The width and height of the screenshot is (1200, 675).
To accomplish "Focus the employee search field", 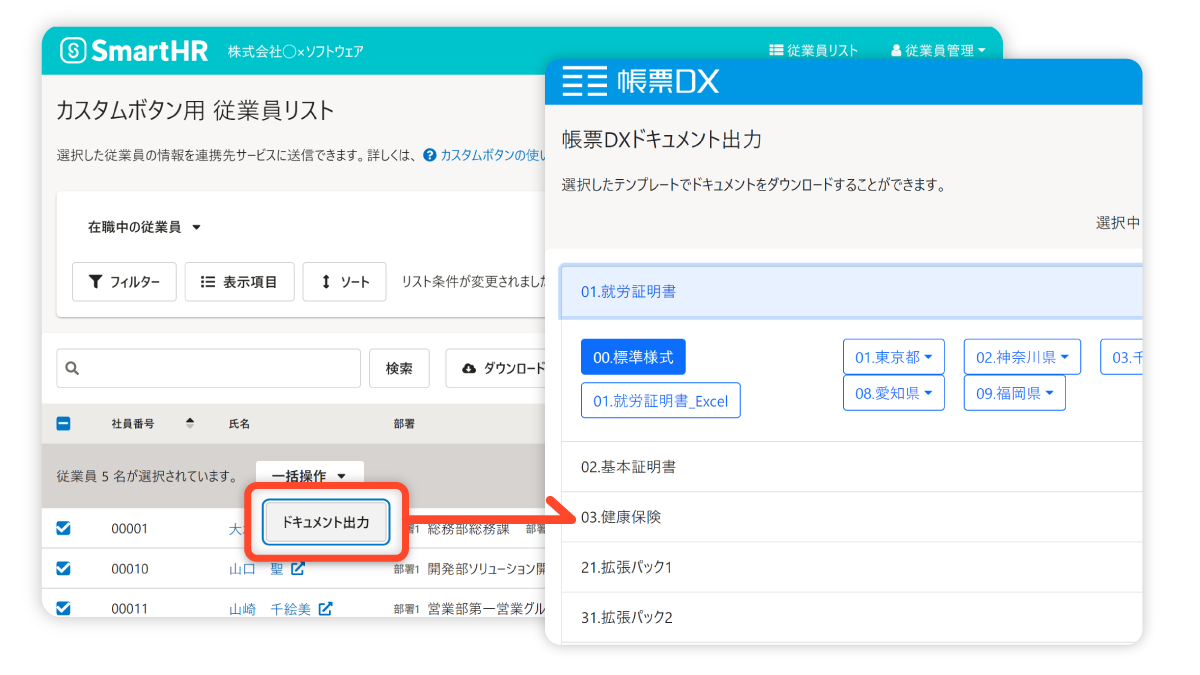I will tap(208, 368).
